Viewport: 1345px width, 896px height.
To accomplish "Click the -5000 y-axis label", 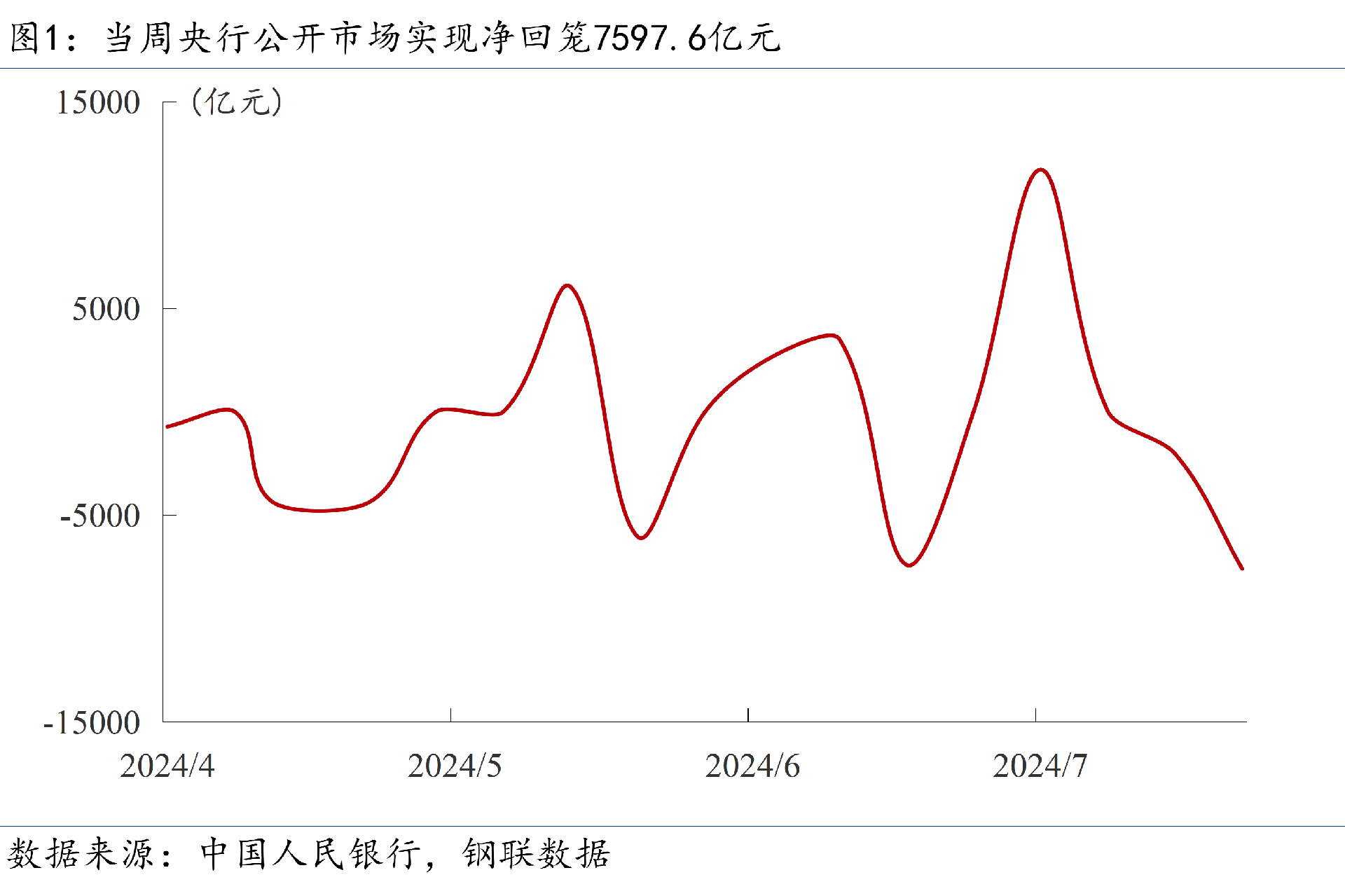I will pos(99,516).
